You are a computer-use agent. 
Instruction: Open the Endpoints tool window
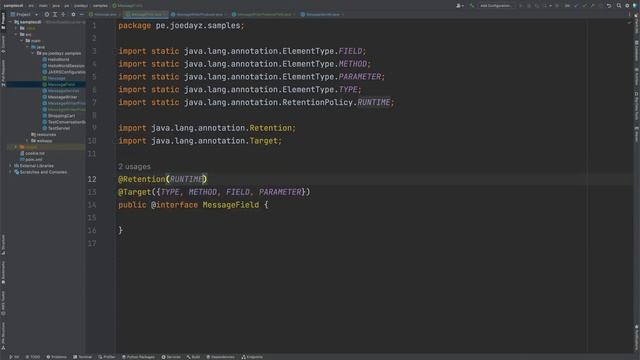coord(252,357)
